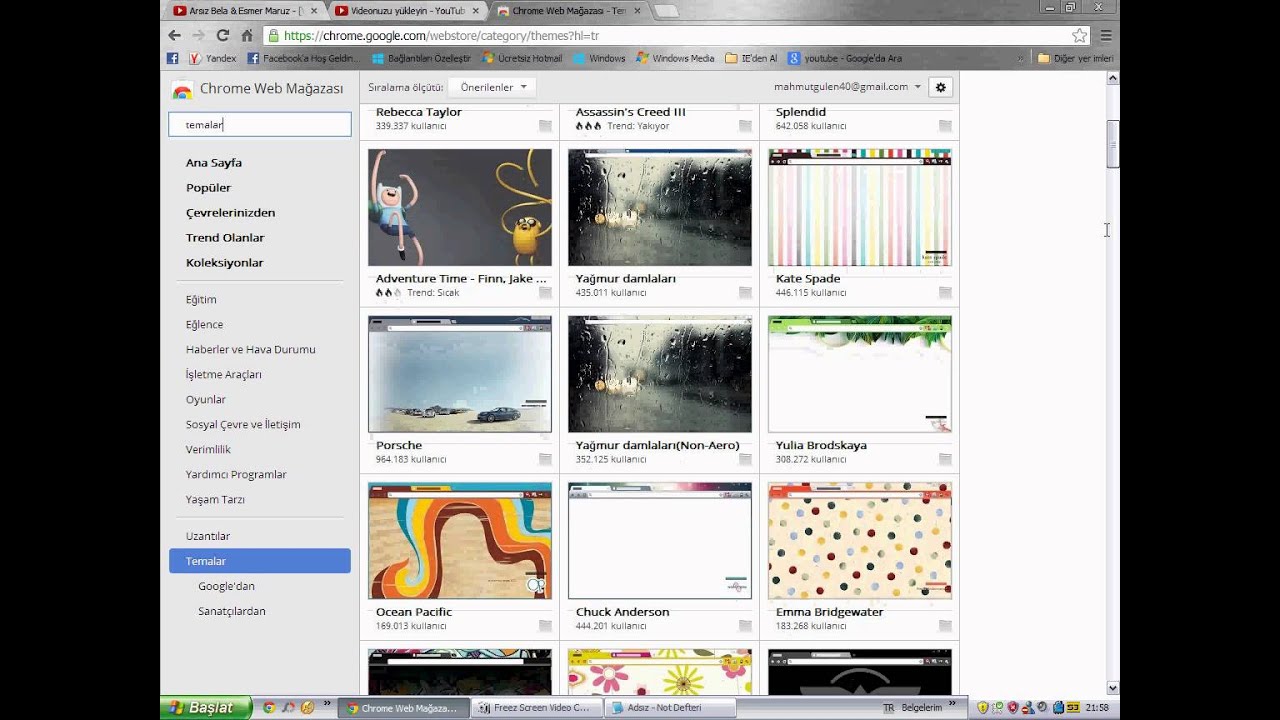Open the Chrome menu icon
This screenshot has width=1280, height=720.
click(1106, 35)
